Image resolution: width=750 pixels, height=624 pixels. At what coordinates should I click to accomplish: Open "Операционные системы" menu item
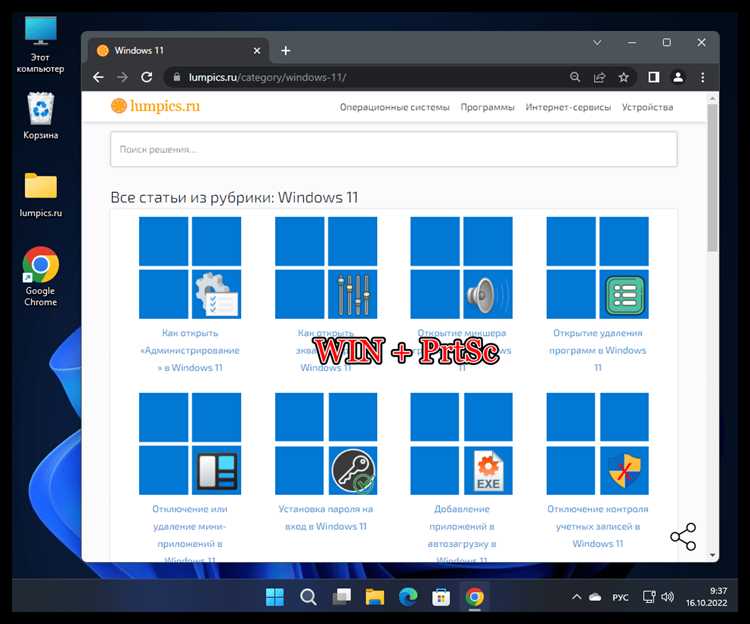tap(395, 107)
